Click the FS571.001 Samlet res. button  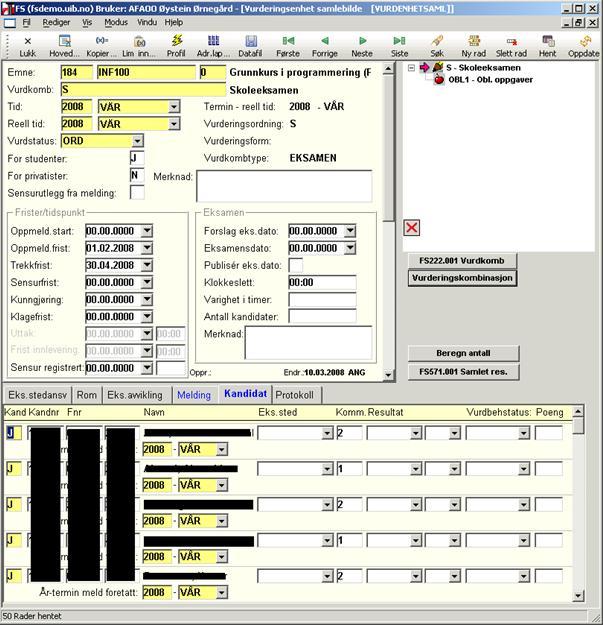463,372
